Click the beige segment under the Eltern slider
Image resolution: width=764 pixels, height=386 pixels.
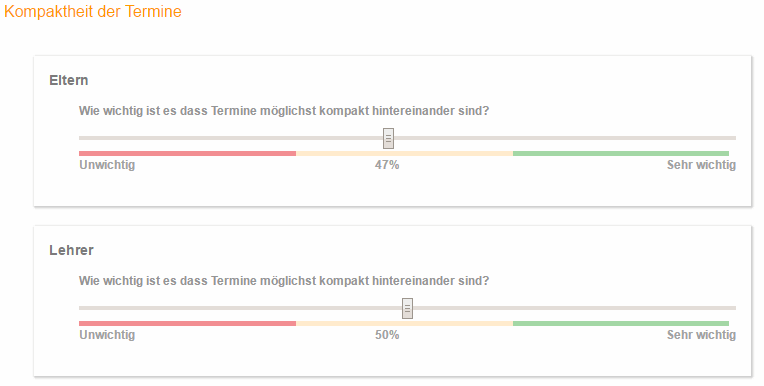tap(404, 154)
